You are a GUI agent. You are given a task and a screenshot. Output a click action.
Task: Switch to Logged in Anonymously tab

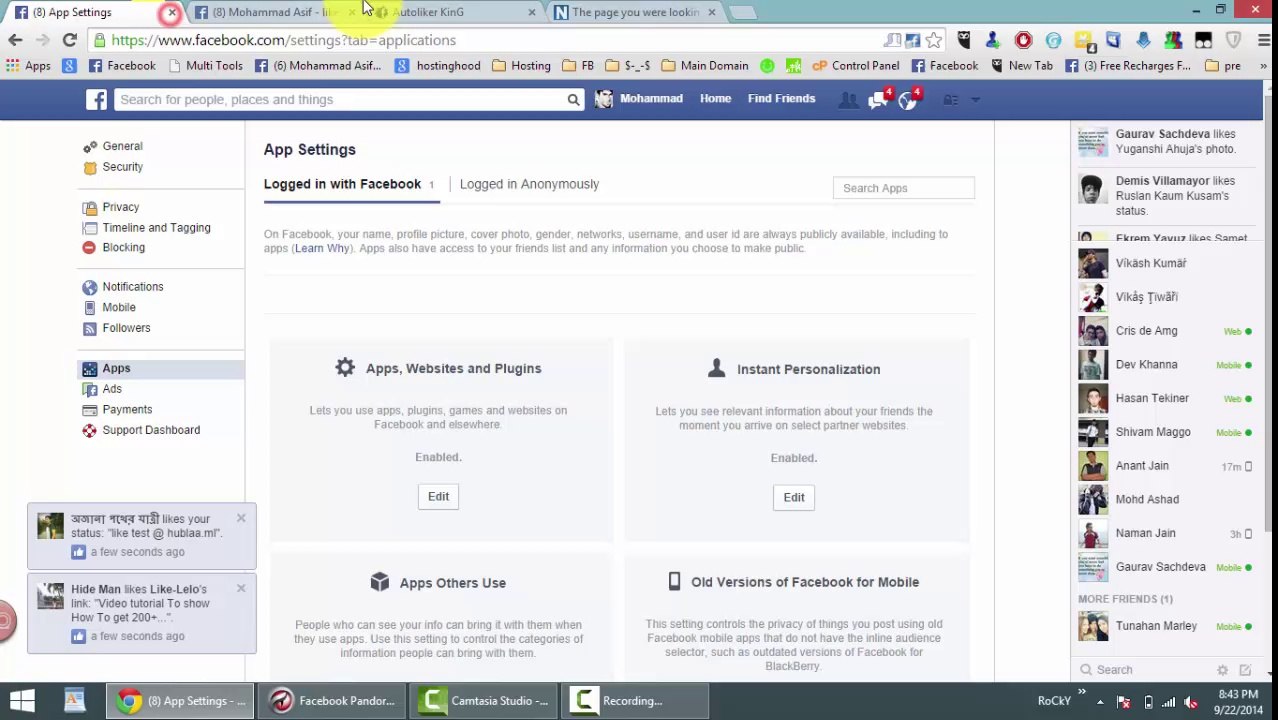click(x=529, y=184)
